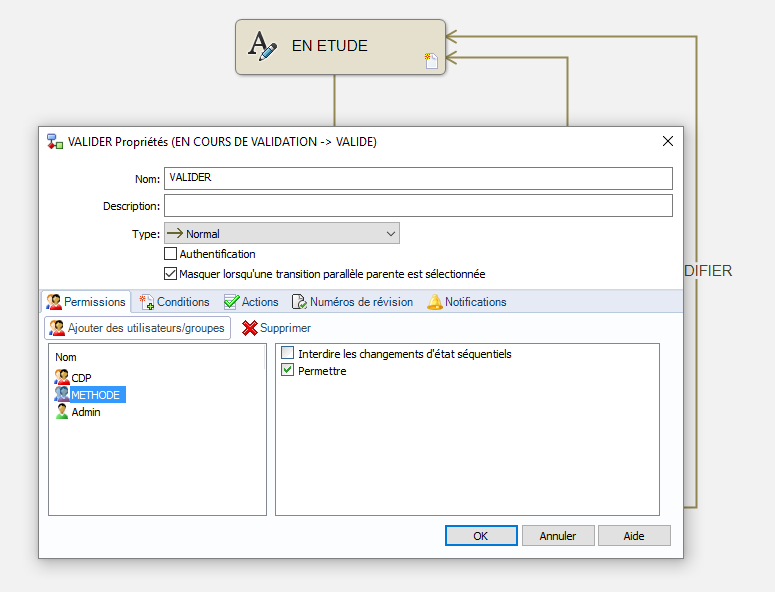775x592 pixels.
Task: Select CDP in the names list
Action: tap(81, 378)
